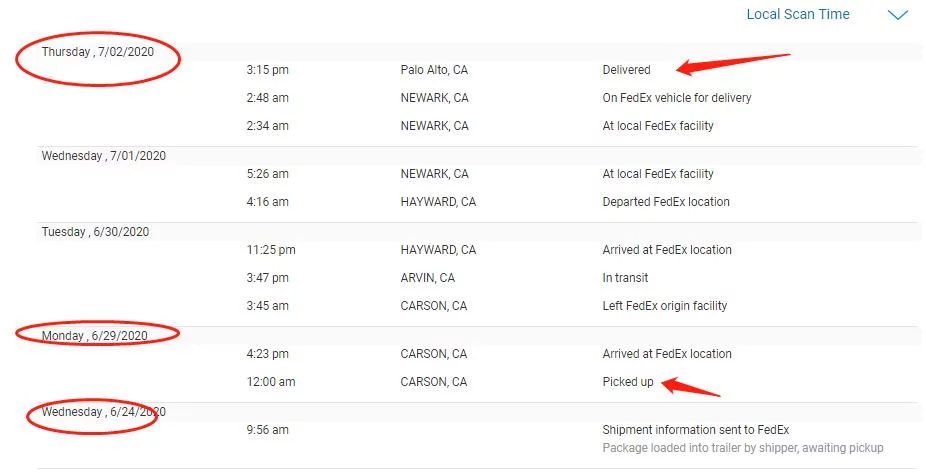The width and height of the screenshot is (926, 473).
Task: Click Shipment information sent to FedEx
Action: [x=696, y=430]
